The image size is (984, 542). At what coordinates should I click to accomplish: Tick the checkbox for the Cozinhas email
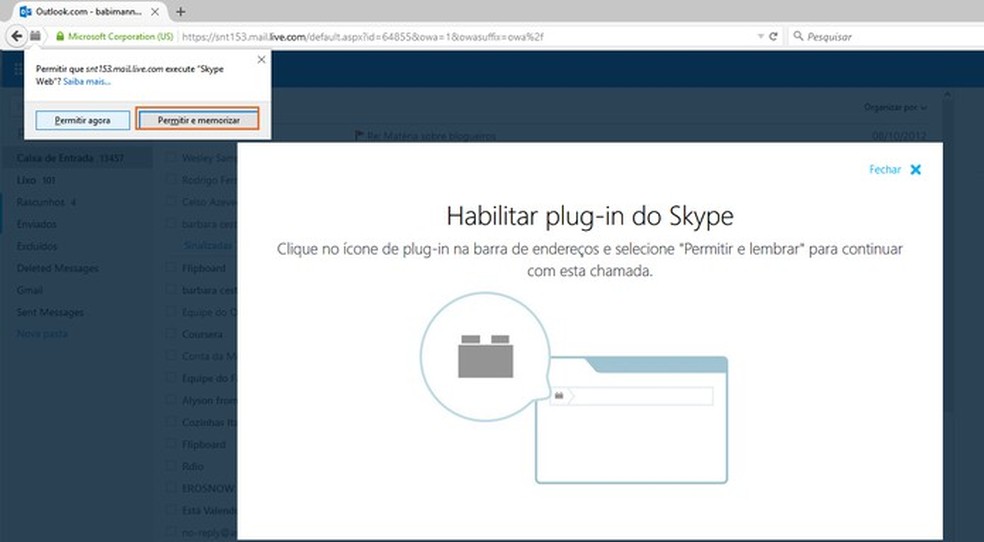click(171, 422)
